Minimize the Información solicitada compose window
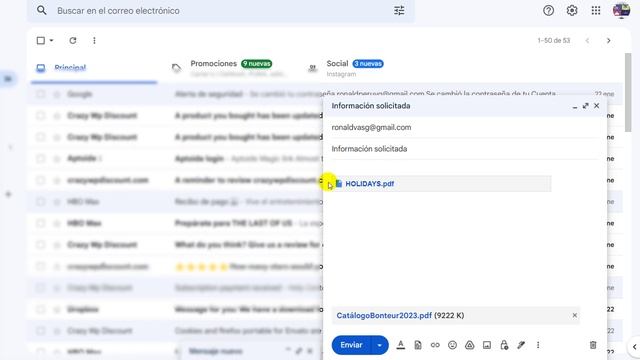Image resolution: width=640 pixels, height=360 pixels. tap(575, 106)
